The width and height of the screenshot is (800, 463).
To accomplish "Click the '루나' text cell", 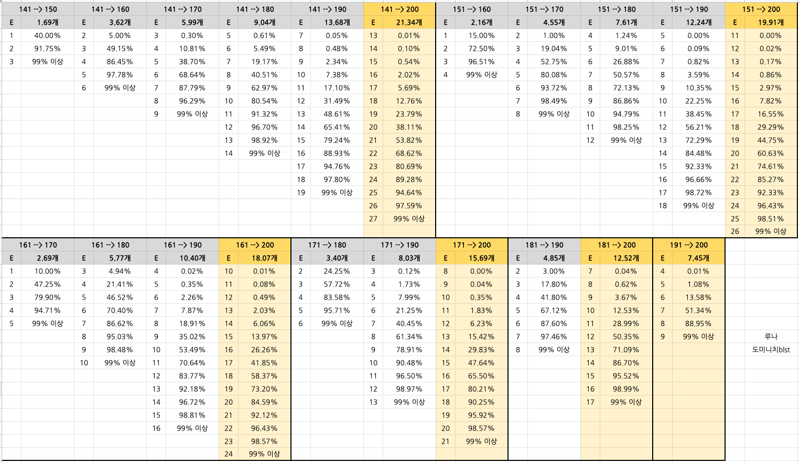I will (771, 336).
